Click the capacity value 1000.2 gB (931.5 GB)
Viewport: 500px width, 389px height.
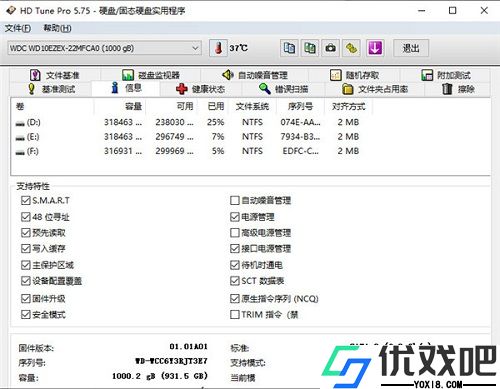pyautogui.click(x=160, y=376)
